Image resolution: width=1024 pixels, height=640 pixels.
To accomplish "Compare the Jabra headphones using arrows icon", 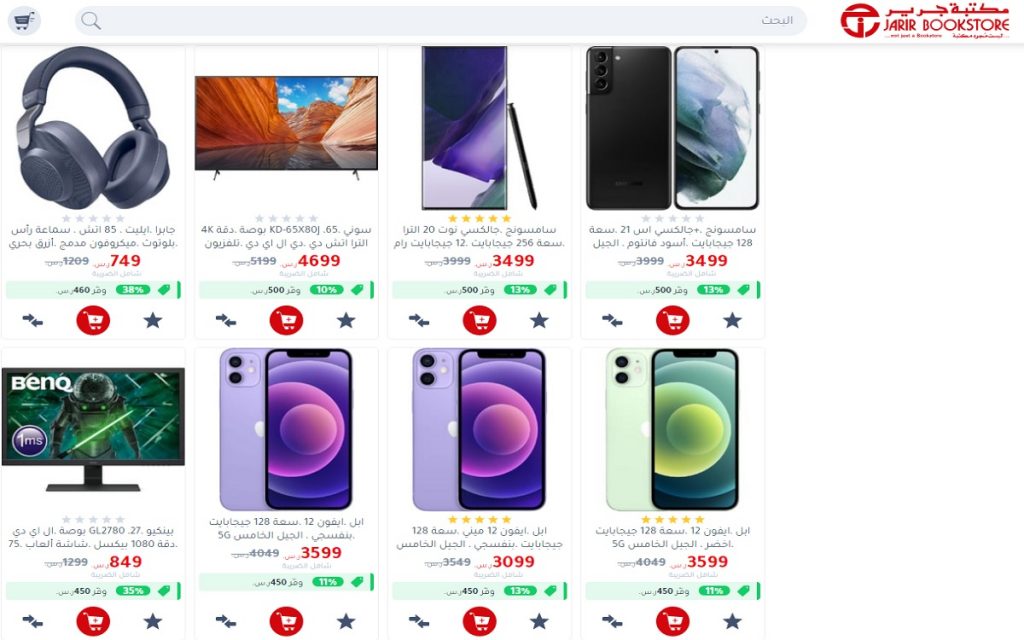I will click(x=33, y=320).
